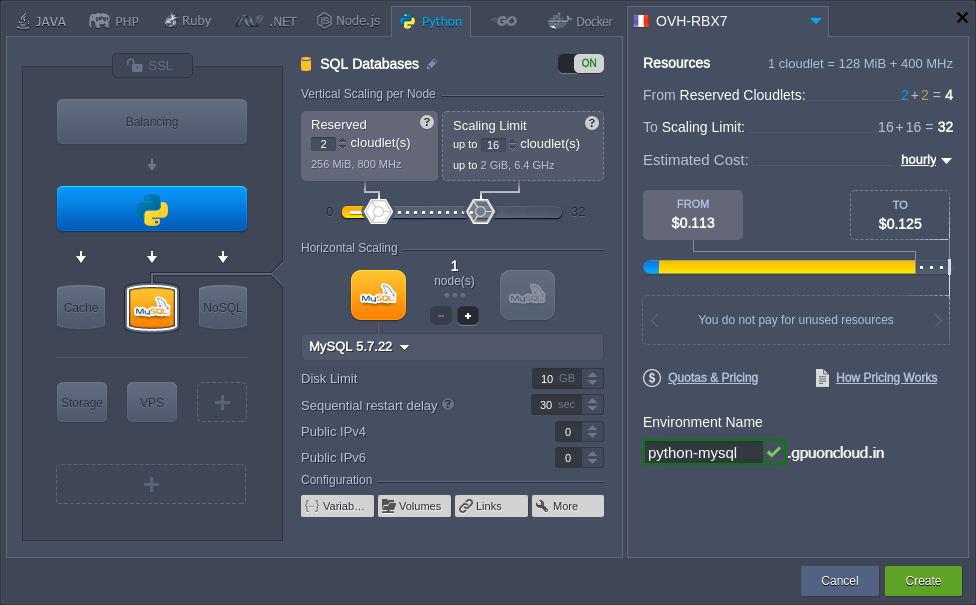Image resolution: width=976 pixels, height=605 pixels.
Task: Select the NoSQL node block
Action: pos(222,307)
